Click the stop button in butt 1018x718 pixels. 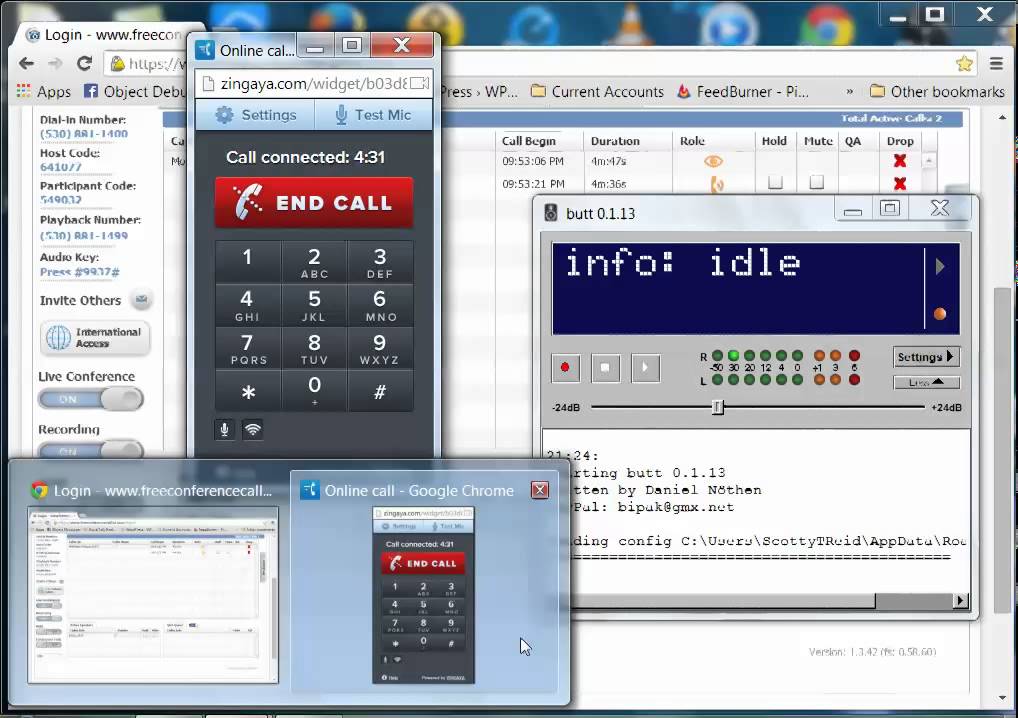[606, 367]
